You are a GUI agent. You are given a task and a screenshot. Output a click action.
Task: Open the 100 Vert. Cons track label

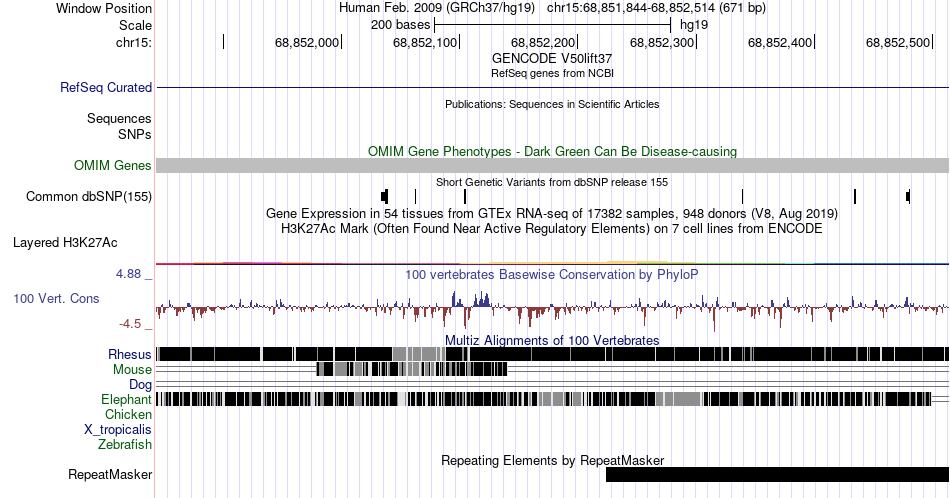(x=56, y=298)
